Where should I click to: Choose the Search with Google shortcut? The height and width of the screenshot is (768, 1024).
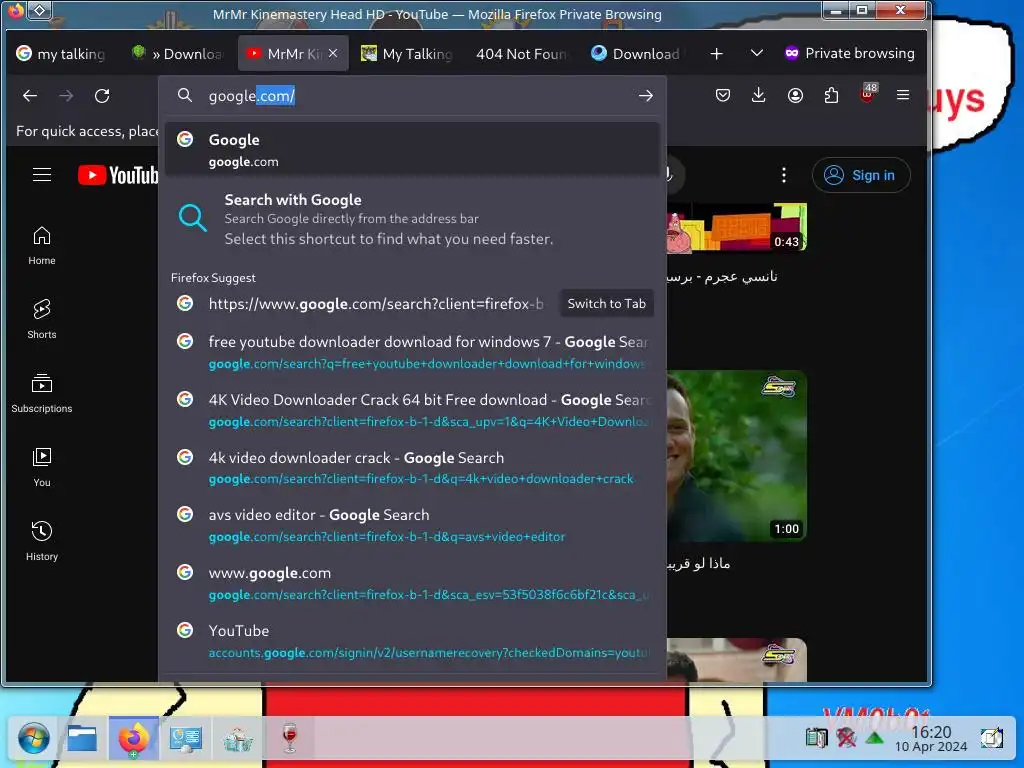(411, 219)
